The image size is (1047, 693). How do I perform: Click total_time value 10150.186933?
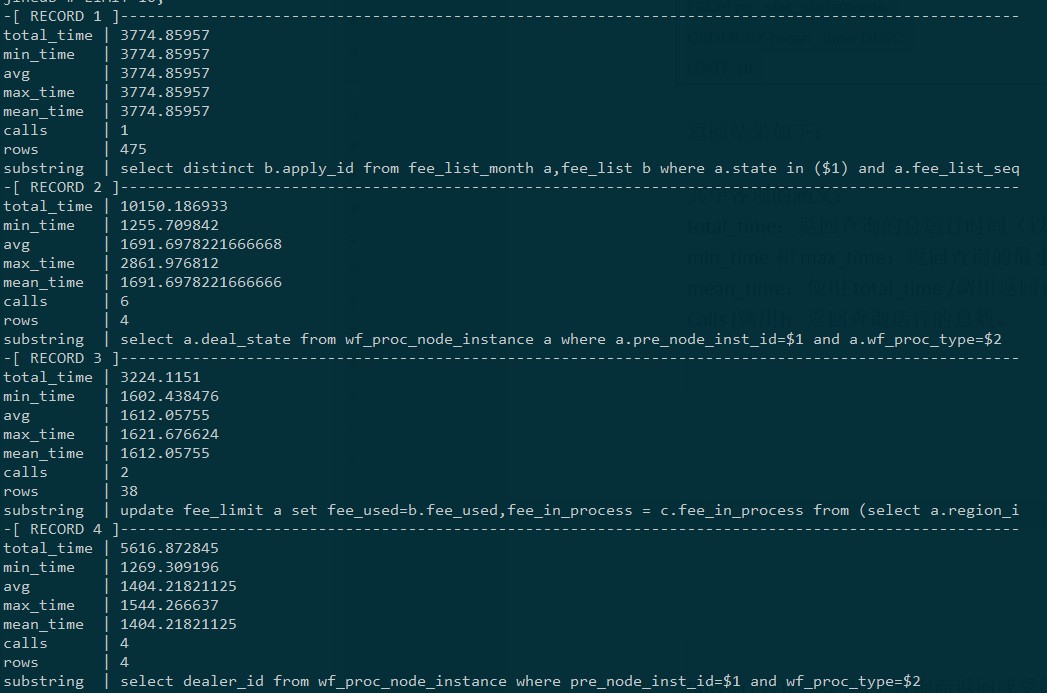point(174,206)
